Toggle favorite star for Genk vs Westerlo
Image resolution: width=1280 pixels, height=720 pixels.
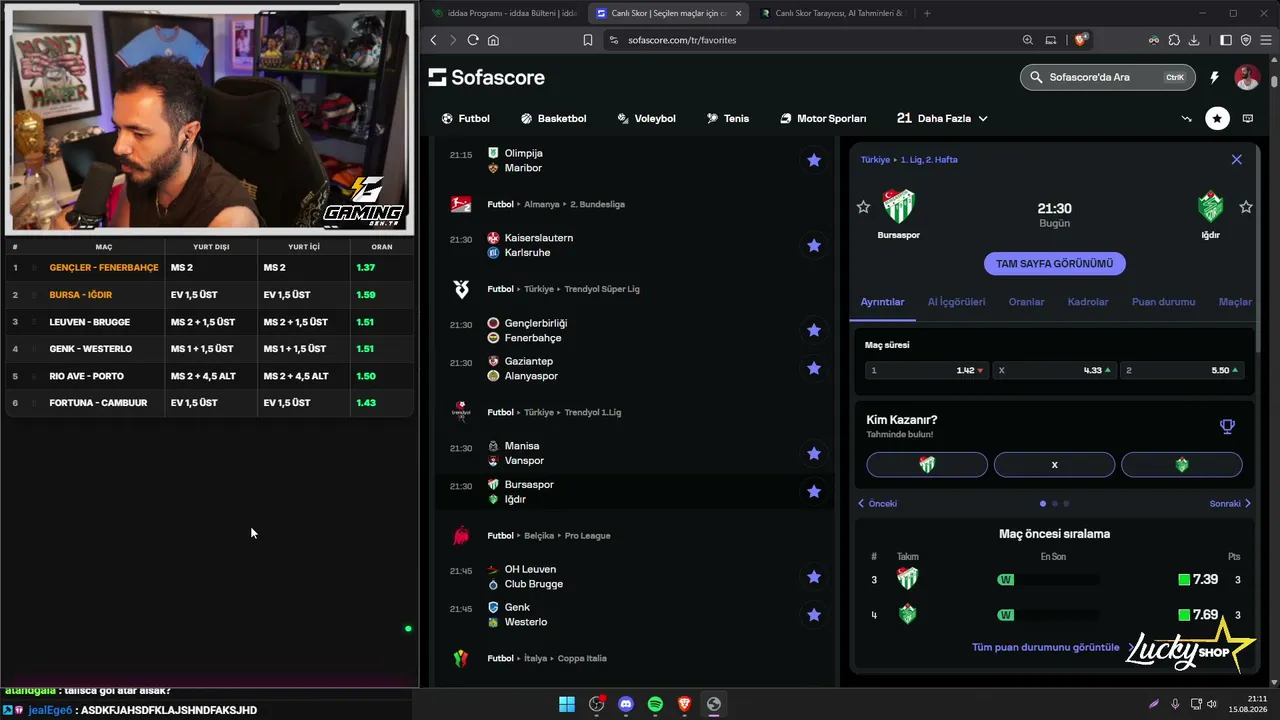click(x=814, y=614)
